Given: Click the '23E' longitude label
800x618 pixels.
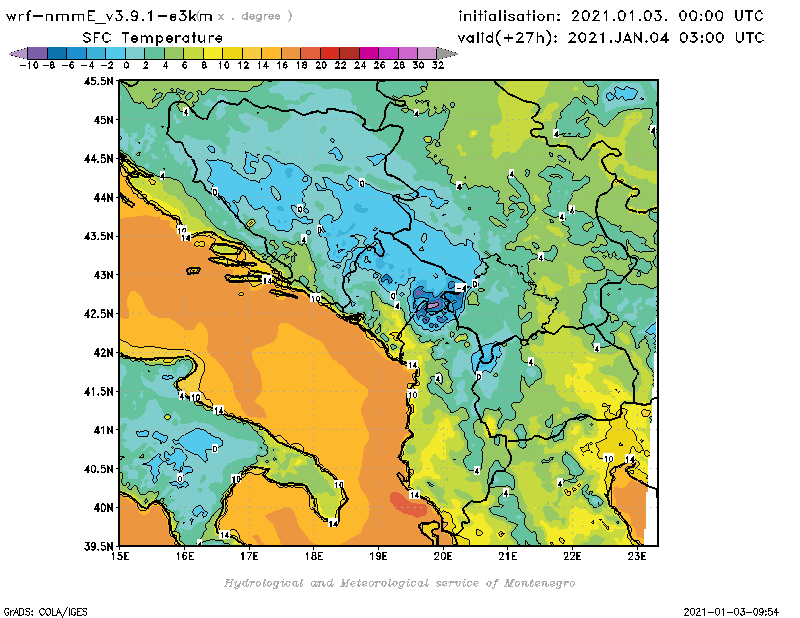Looking at the screenshot, I should click(637, 556).
